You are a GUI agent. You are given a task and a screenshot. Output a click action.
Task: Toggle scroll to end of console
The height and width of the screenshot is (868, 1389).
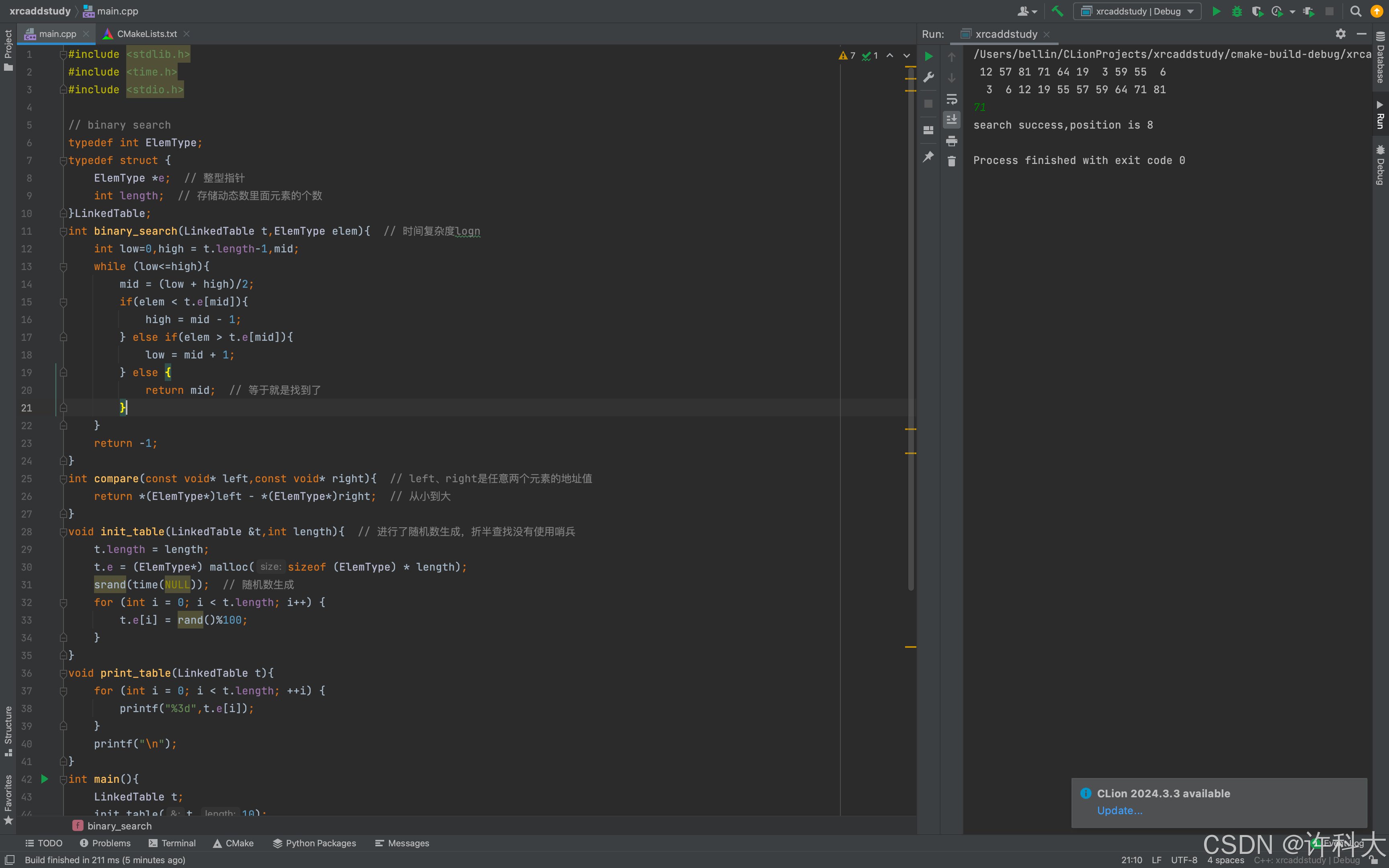click(952, 119)
